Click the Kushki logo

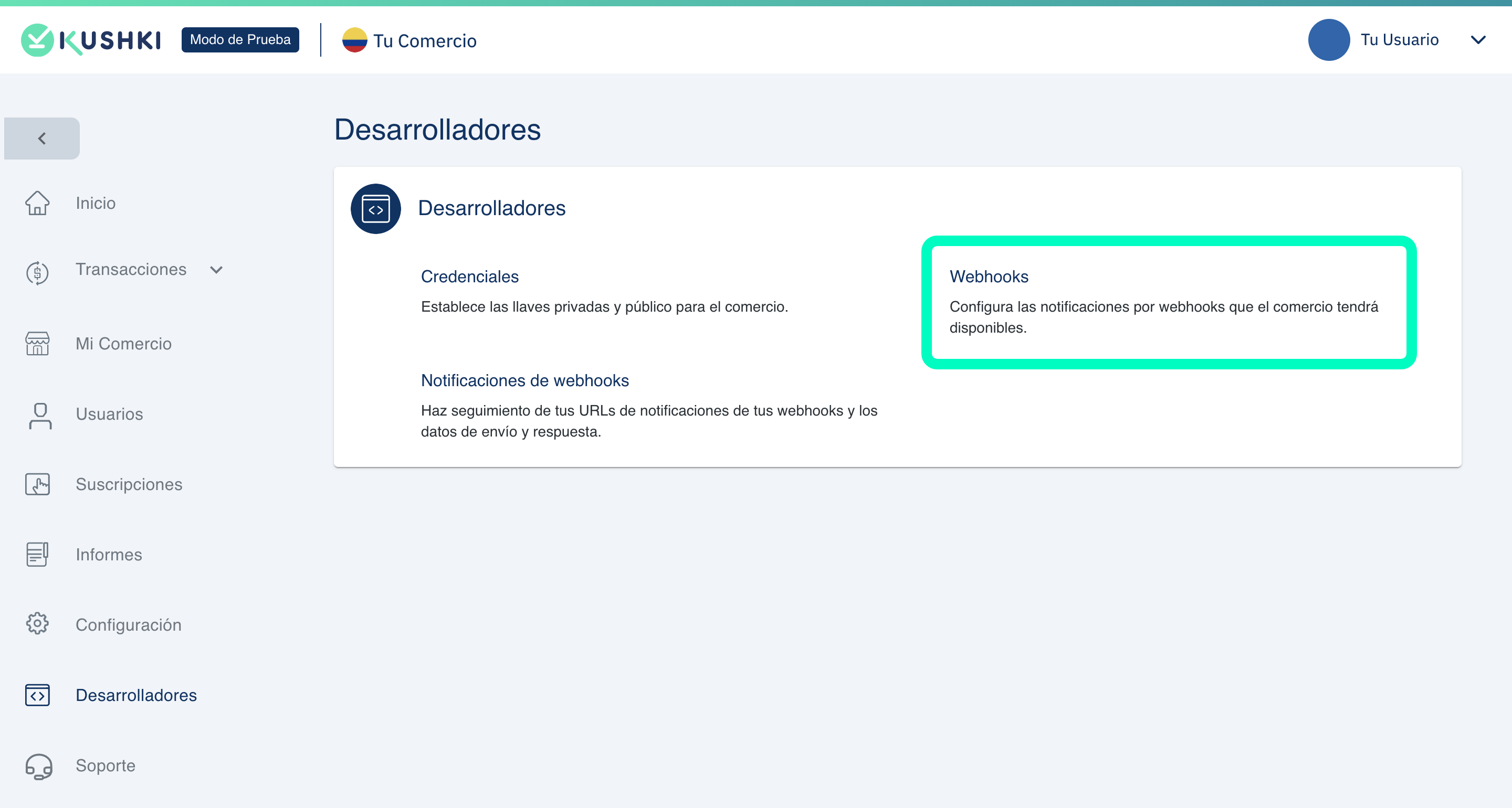[x=91, y=40]
